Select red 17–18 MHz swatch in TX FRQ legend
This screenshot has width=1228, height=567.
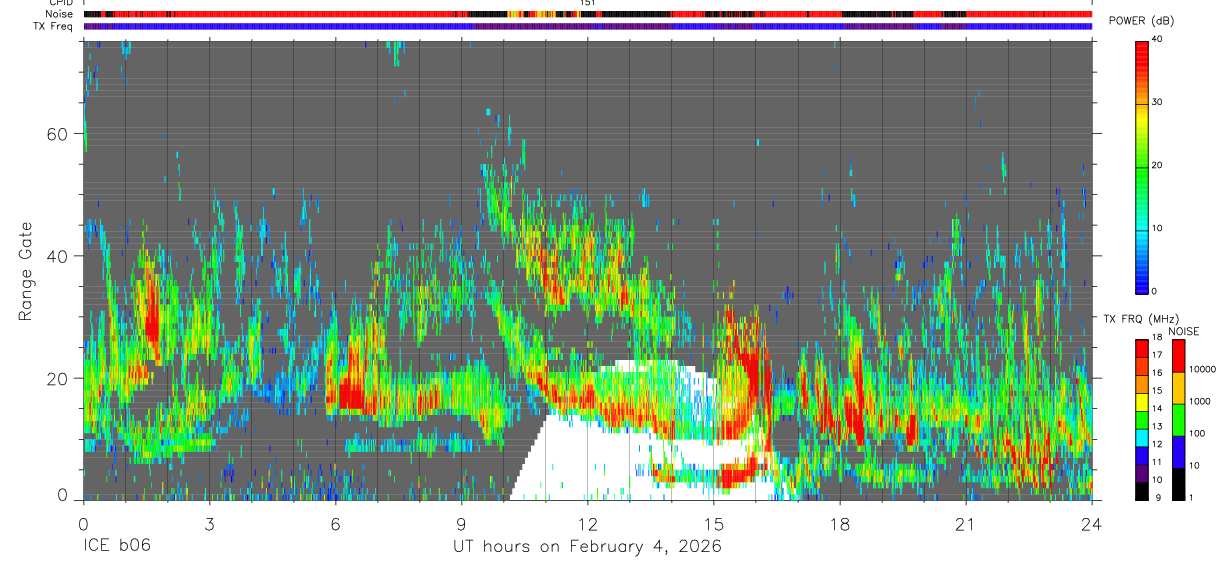click(1142, 348)
